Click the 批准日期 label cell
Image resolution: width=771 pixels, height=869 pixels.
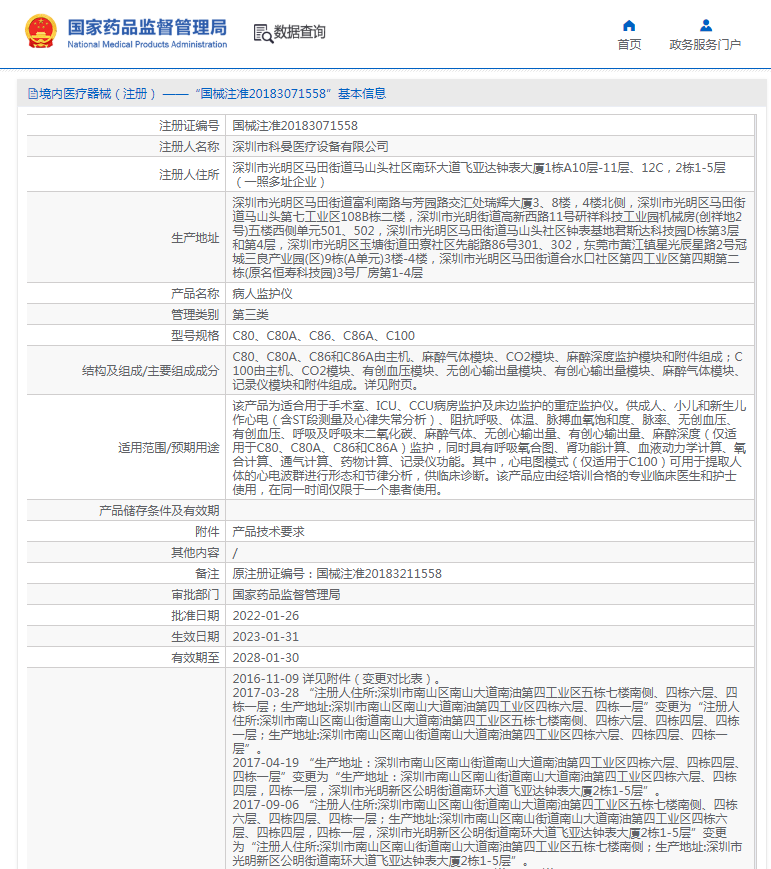[126, 616]
